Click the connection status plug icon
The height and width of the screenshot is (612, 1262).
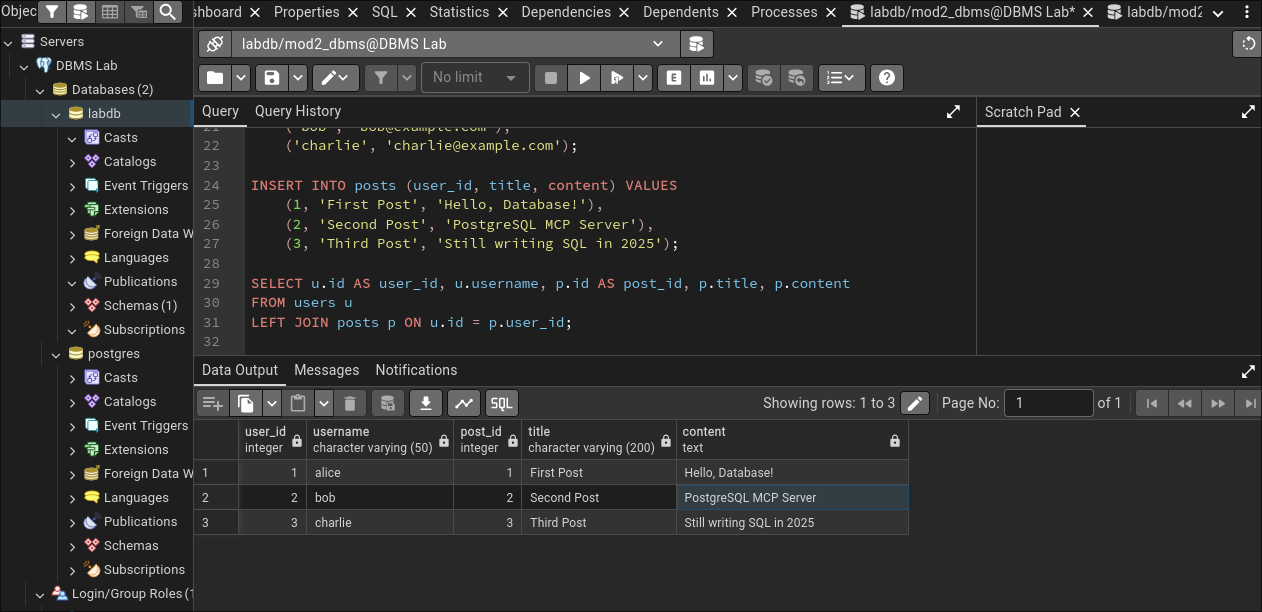tap(214, 44)
